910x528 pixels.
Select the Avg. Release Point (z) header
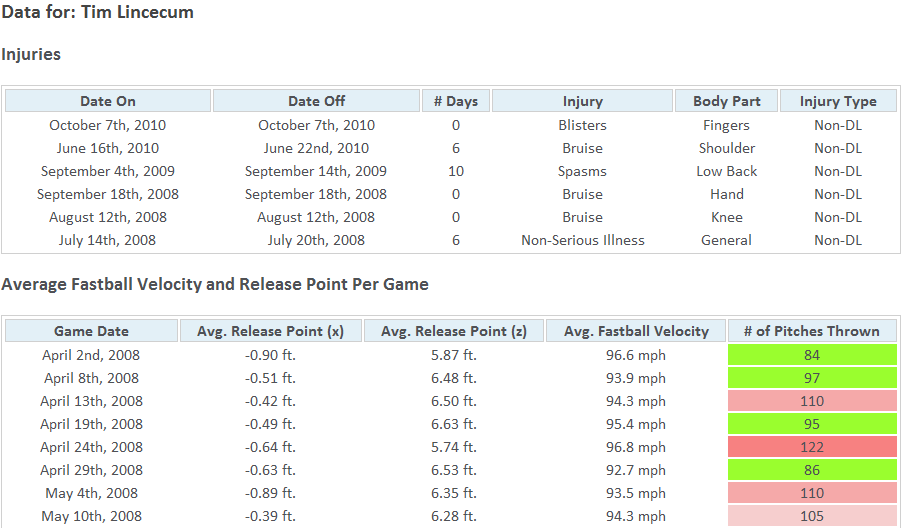454,331
